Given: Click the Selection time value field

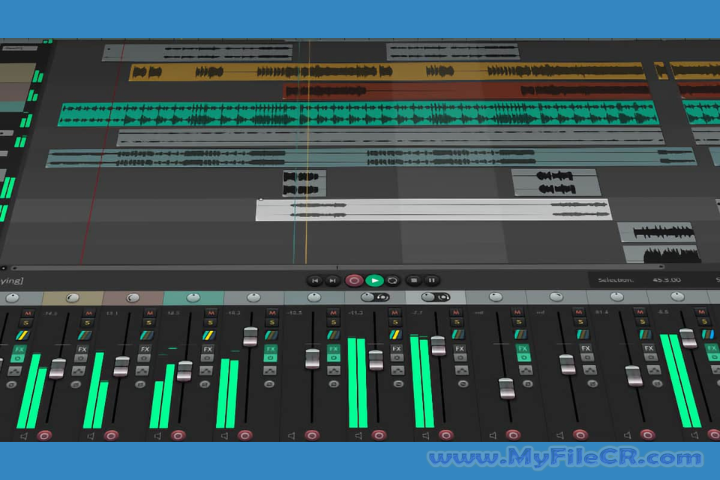Looking at the screenshot, I should point(667,280).
